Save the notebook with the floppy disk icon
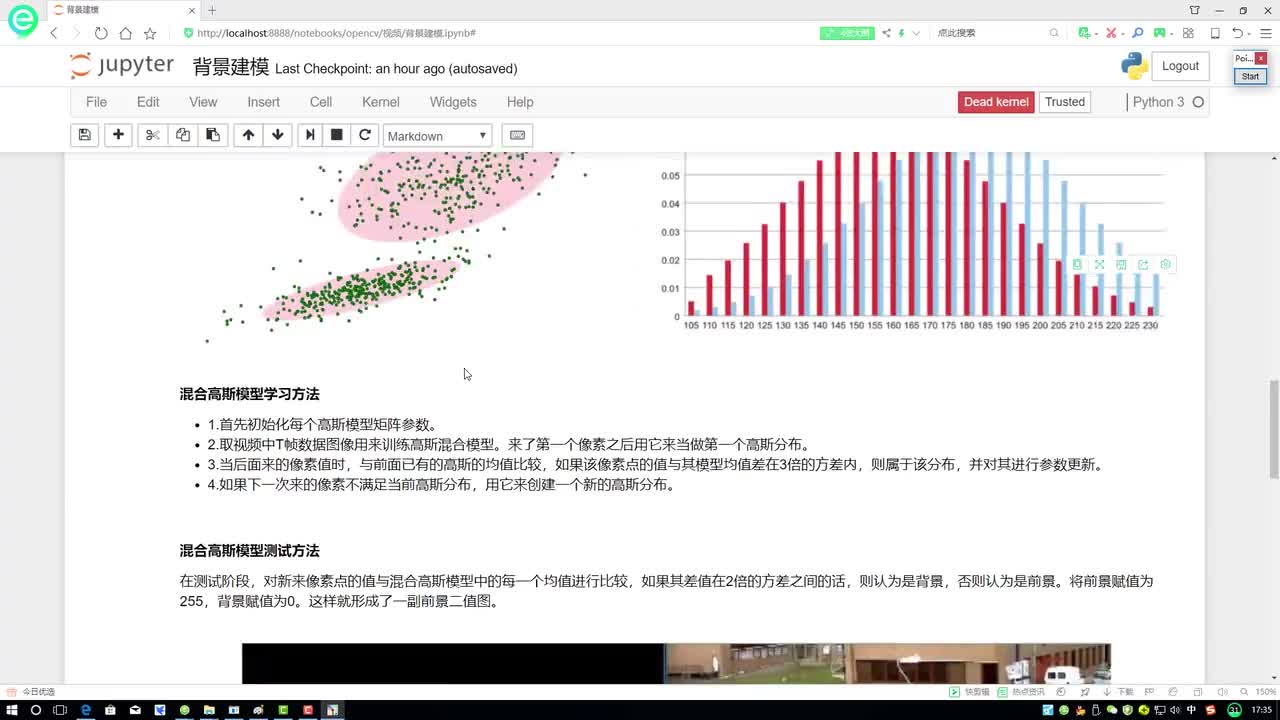 point(85,135)
